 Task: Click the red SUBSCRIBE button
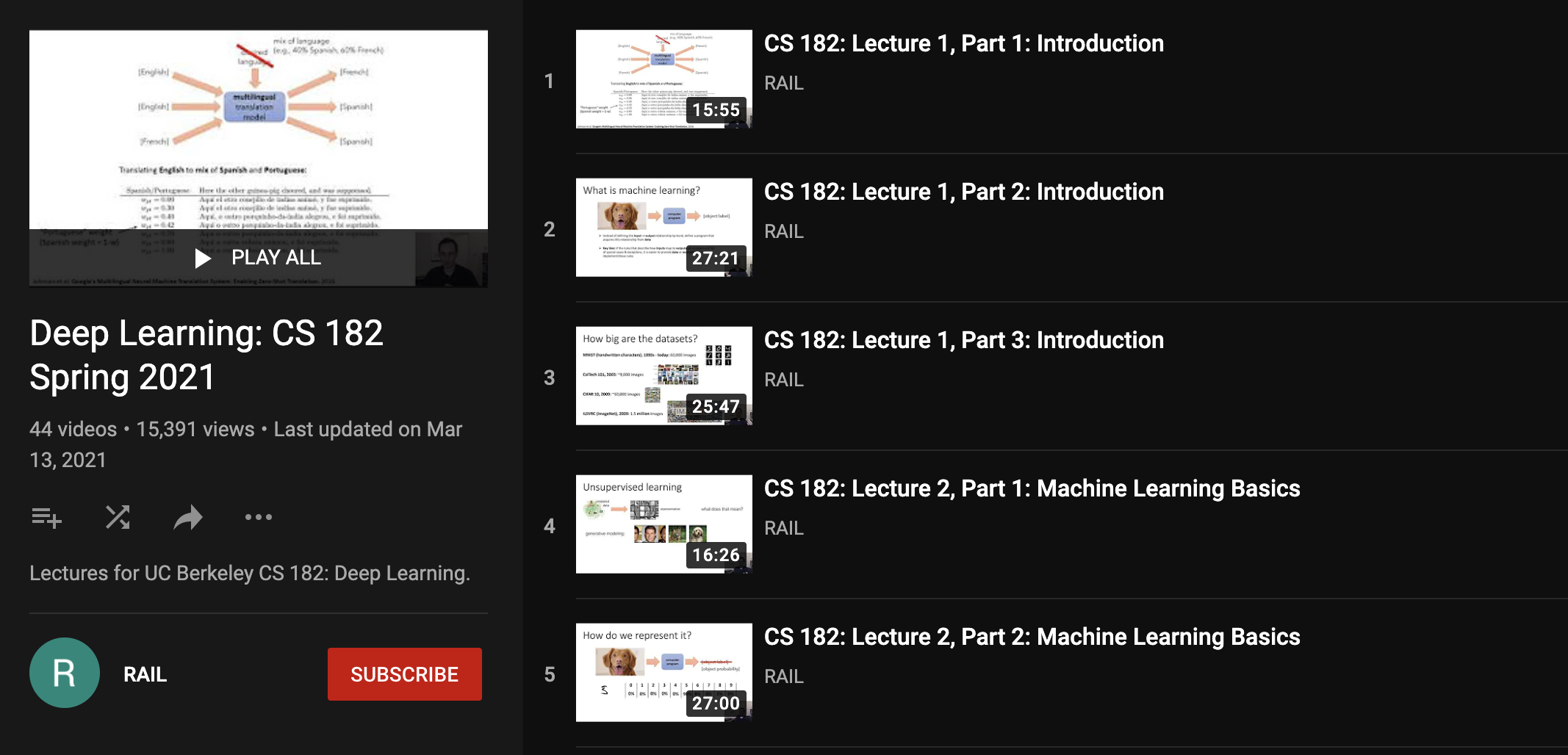pos(404,674)
